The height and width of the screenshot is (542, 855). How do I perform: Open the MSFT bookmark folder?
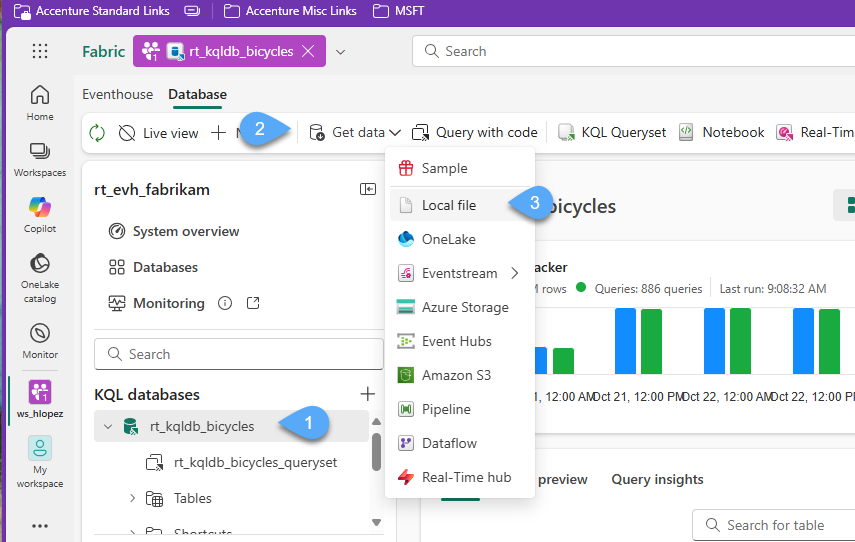[x=399, y=11]
